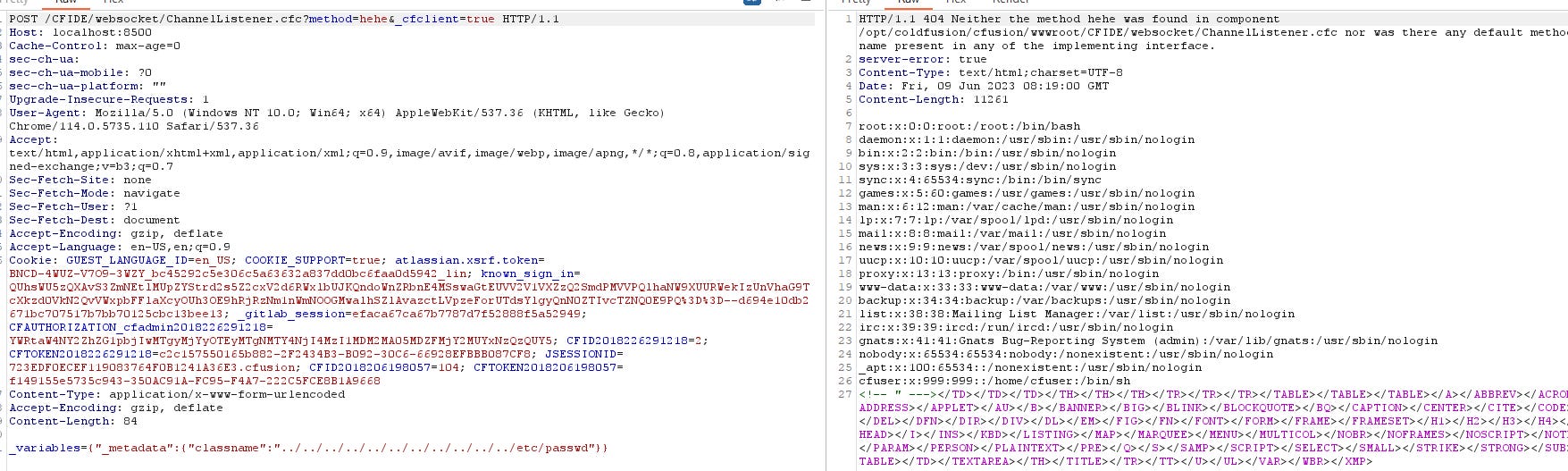Image resolution: width=1568 pixels, height=471 pixels.
Task: Select the Content-Length: 84 request header
Action: pyautogui.click(x=73, y=421)
